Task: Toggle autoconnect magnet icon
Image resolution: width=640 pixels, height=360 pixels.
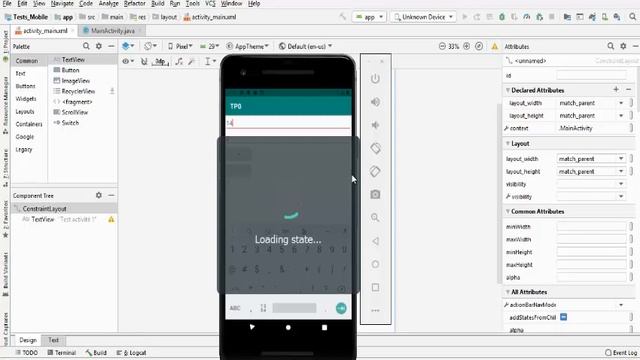Action: pos(144,62)
